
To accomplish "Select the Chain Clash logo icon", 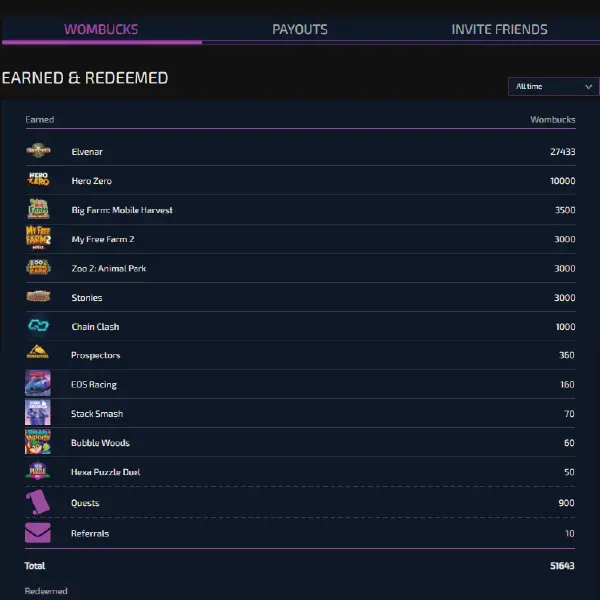I will [38, 325].
